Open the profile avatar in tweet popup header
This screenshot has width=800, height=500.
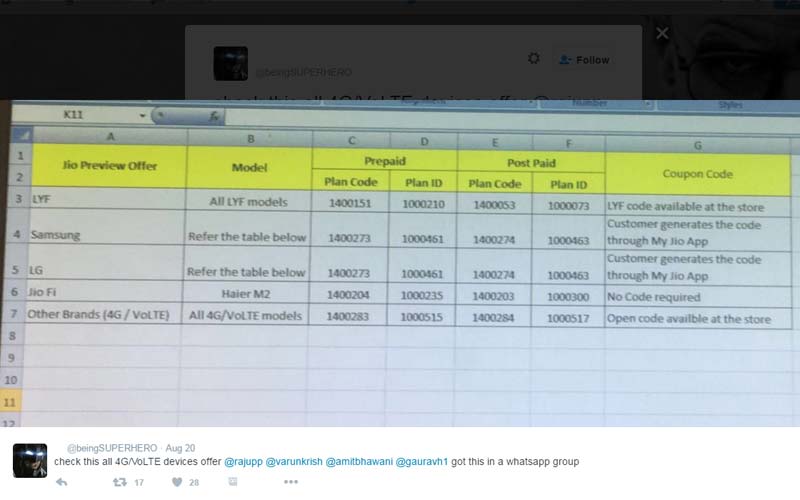point(231,63)
